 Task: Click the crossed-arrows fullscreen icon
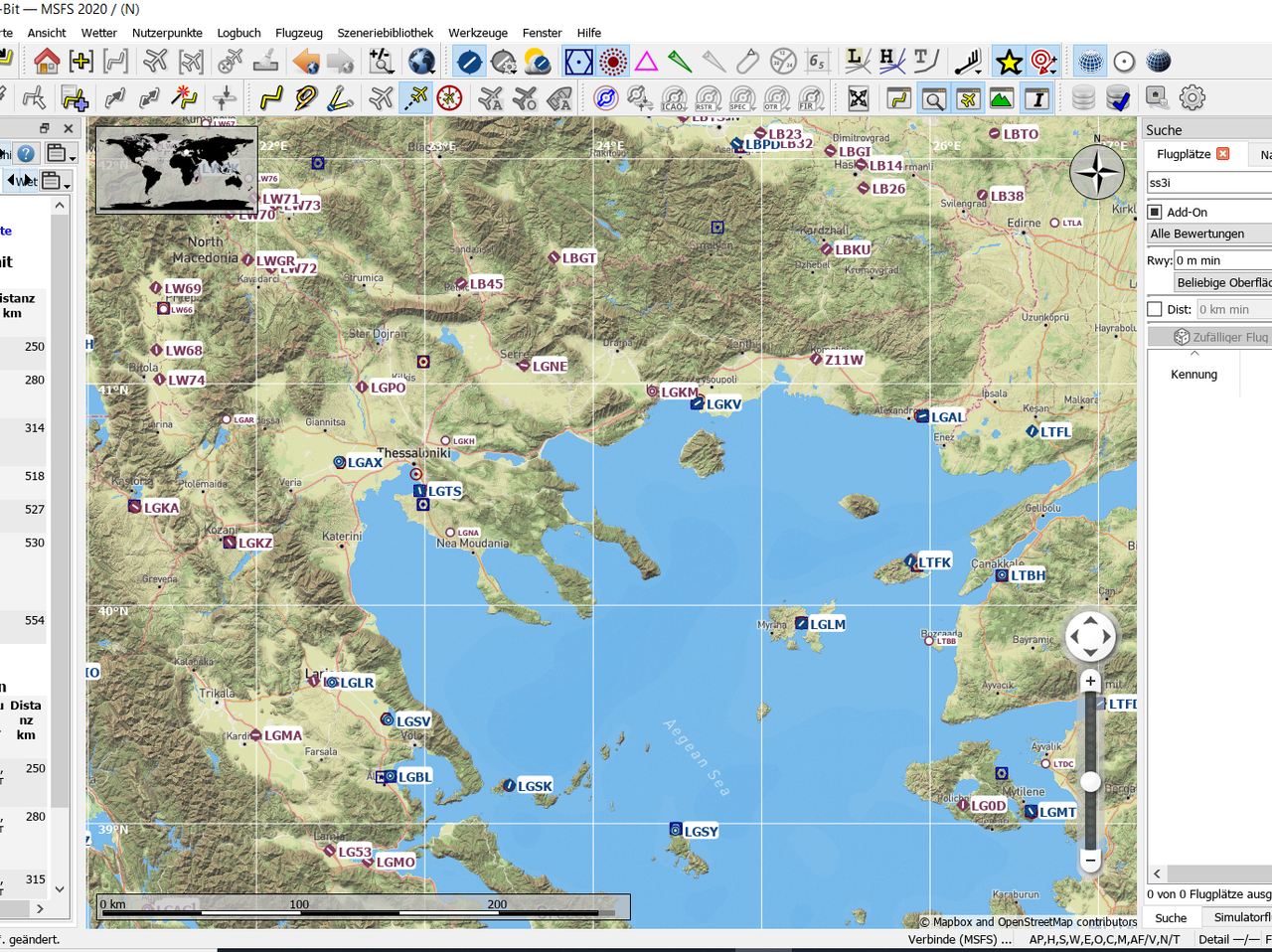pyautogui.click(x=859, y=97)
